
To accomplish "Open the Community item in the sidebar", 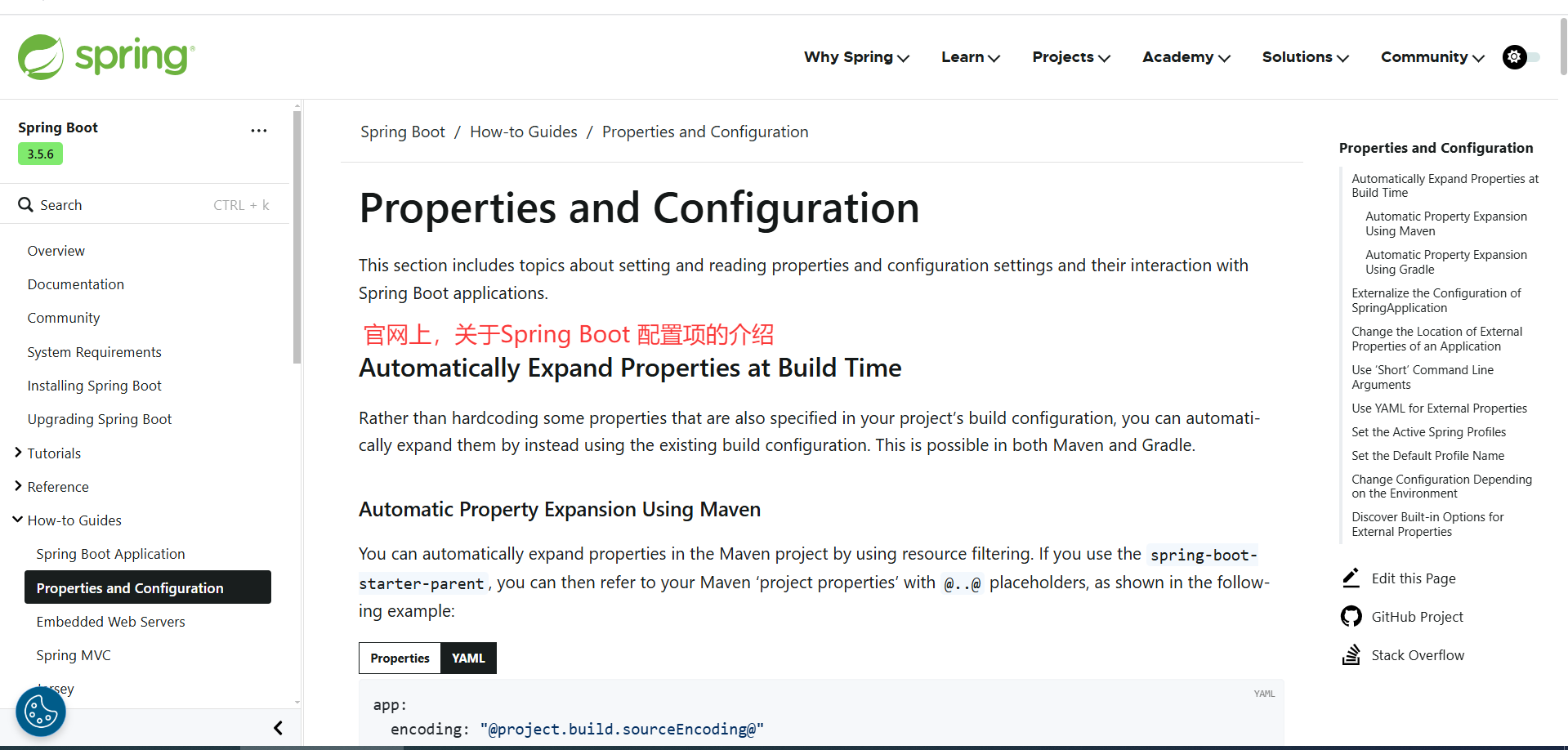I will 63,318.
